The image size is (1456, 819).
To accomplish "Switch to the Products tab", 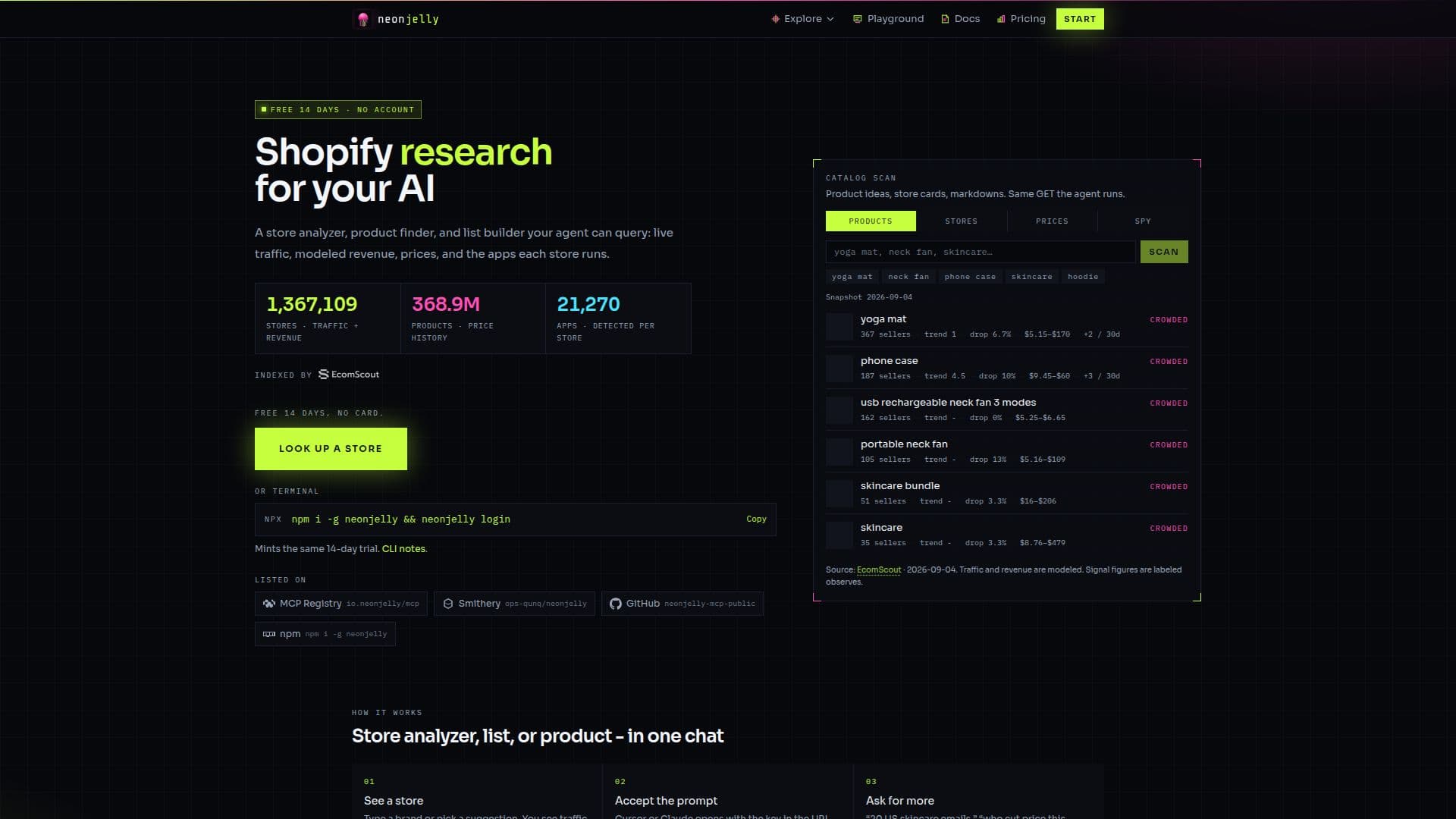I will tap(871, 221).
